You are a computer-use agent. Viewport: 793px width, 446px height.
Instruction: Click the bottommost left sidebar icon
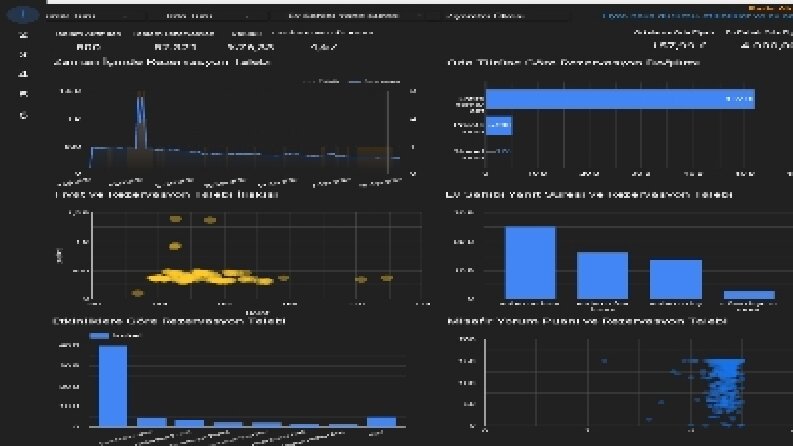(23, 115)
